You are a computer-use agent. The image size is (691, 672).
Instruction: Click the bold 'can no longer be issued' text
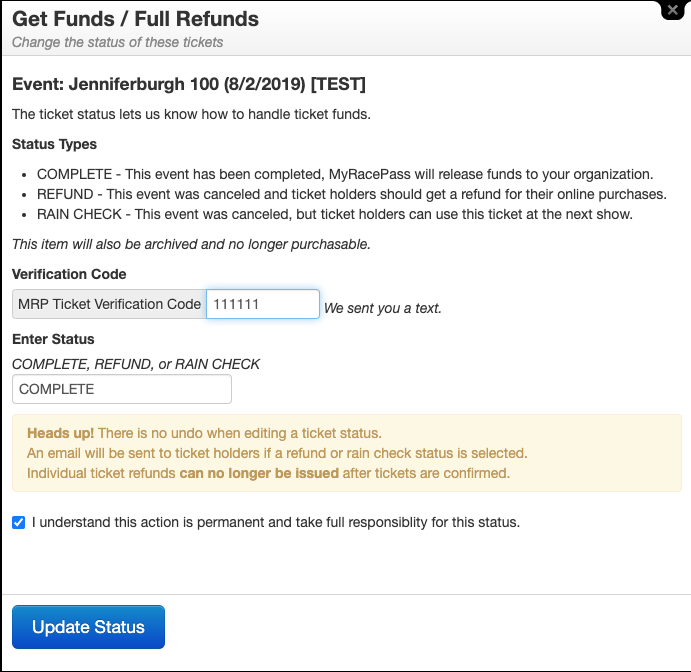[x=259, y=473]
